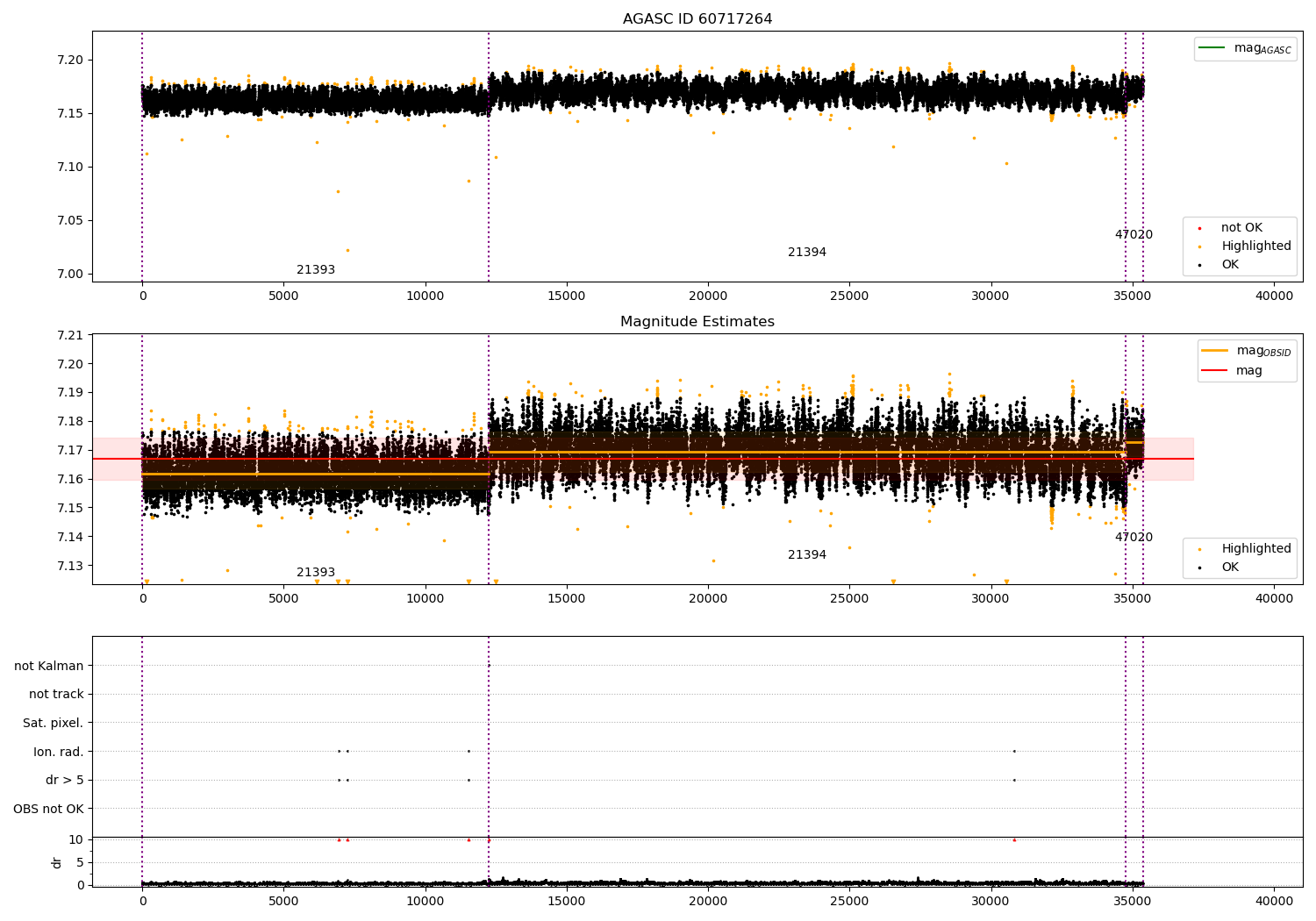Screen dimensions: 1316x921
Task: Click the 'Ion. rad.' row label
Action: pos(59,752)
